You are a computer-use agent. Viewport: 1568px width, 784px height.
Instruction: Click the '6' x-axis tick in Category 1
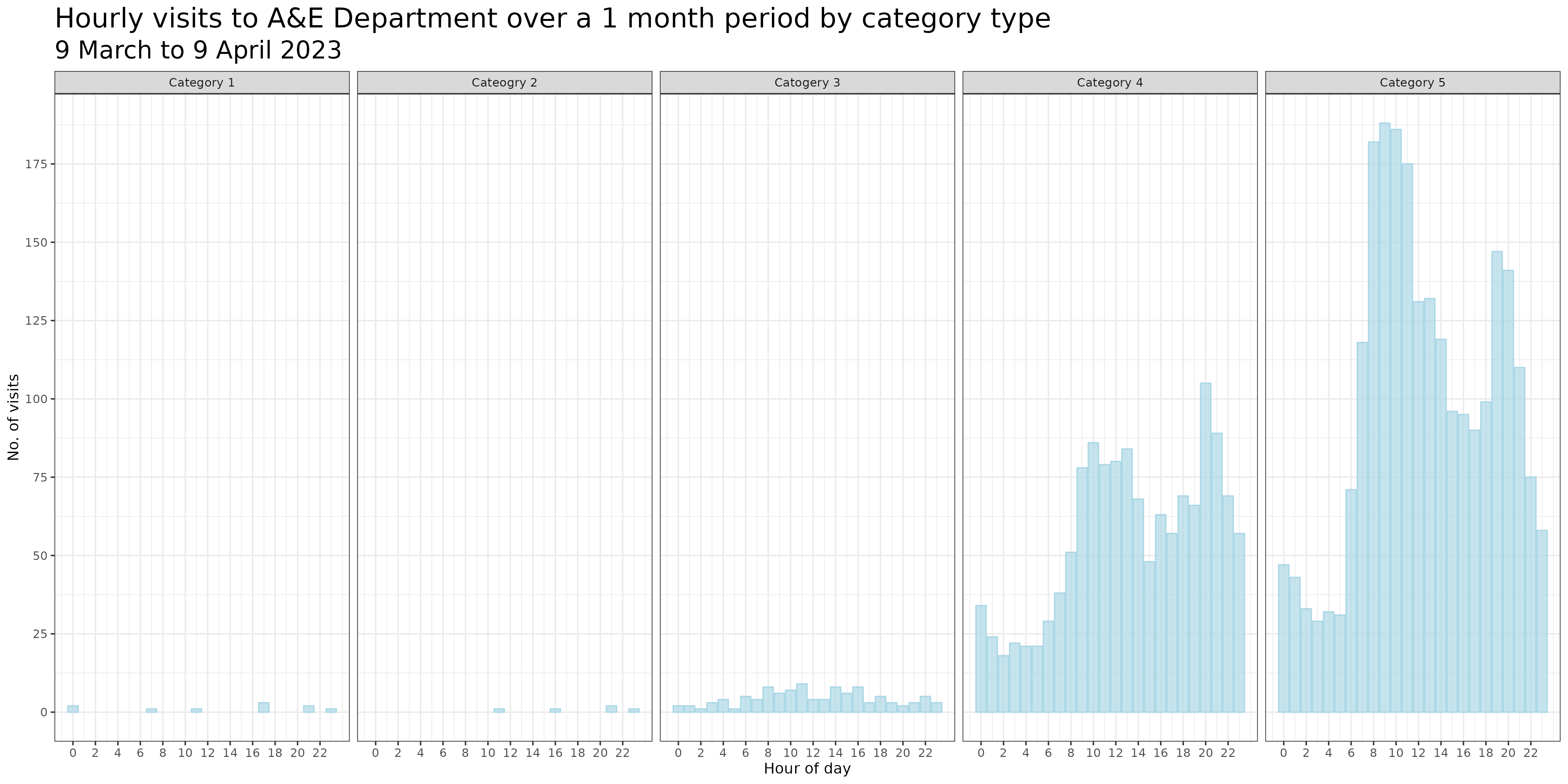click(x=140, y=753)
